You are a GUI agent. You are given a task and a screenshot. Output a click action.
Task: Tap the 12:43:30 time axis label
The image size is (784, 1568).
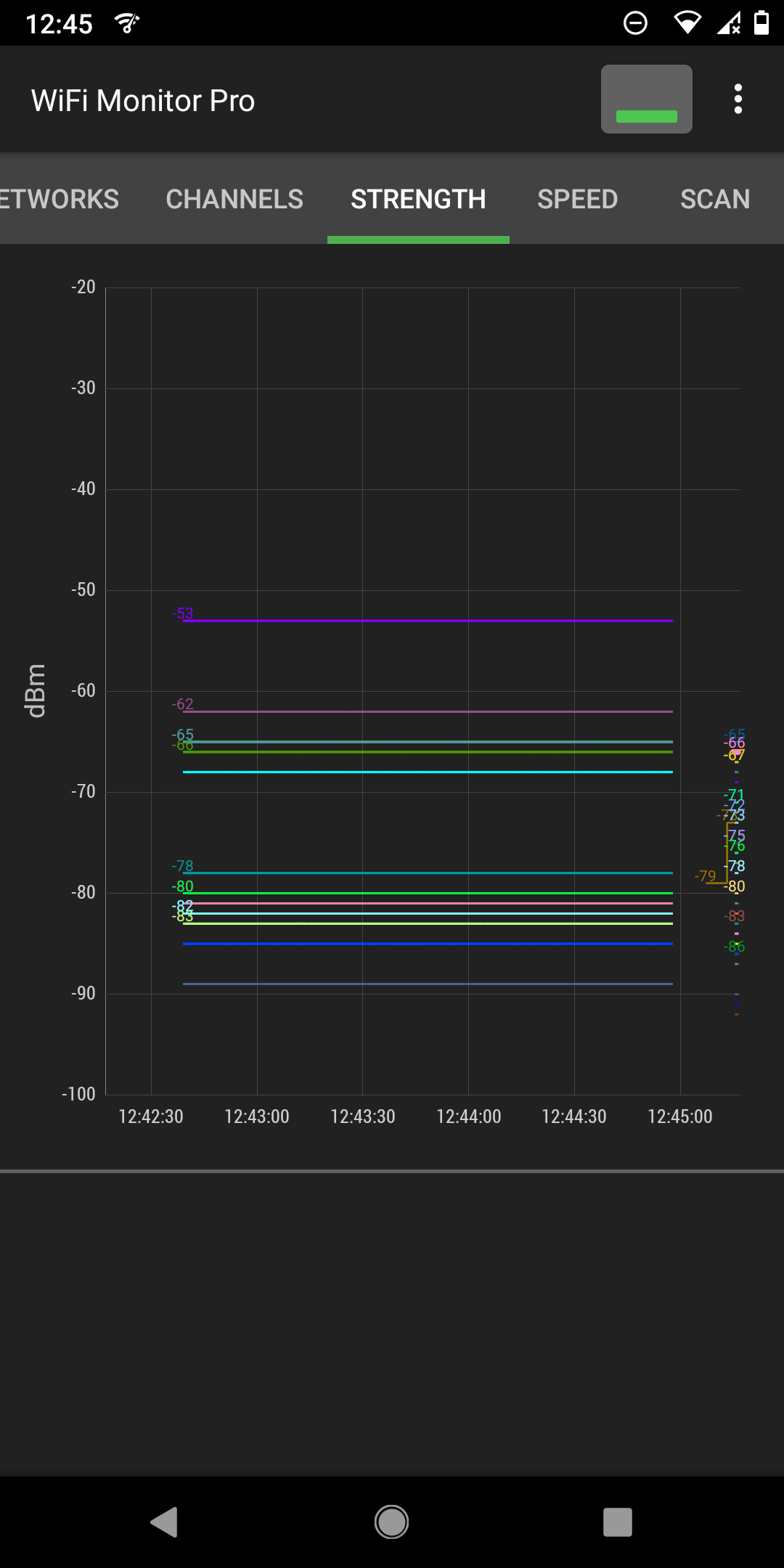[363, 1116]
